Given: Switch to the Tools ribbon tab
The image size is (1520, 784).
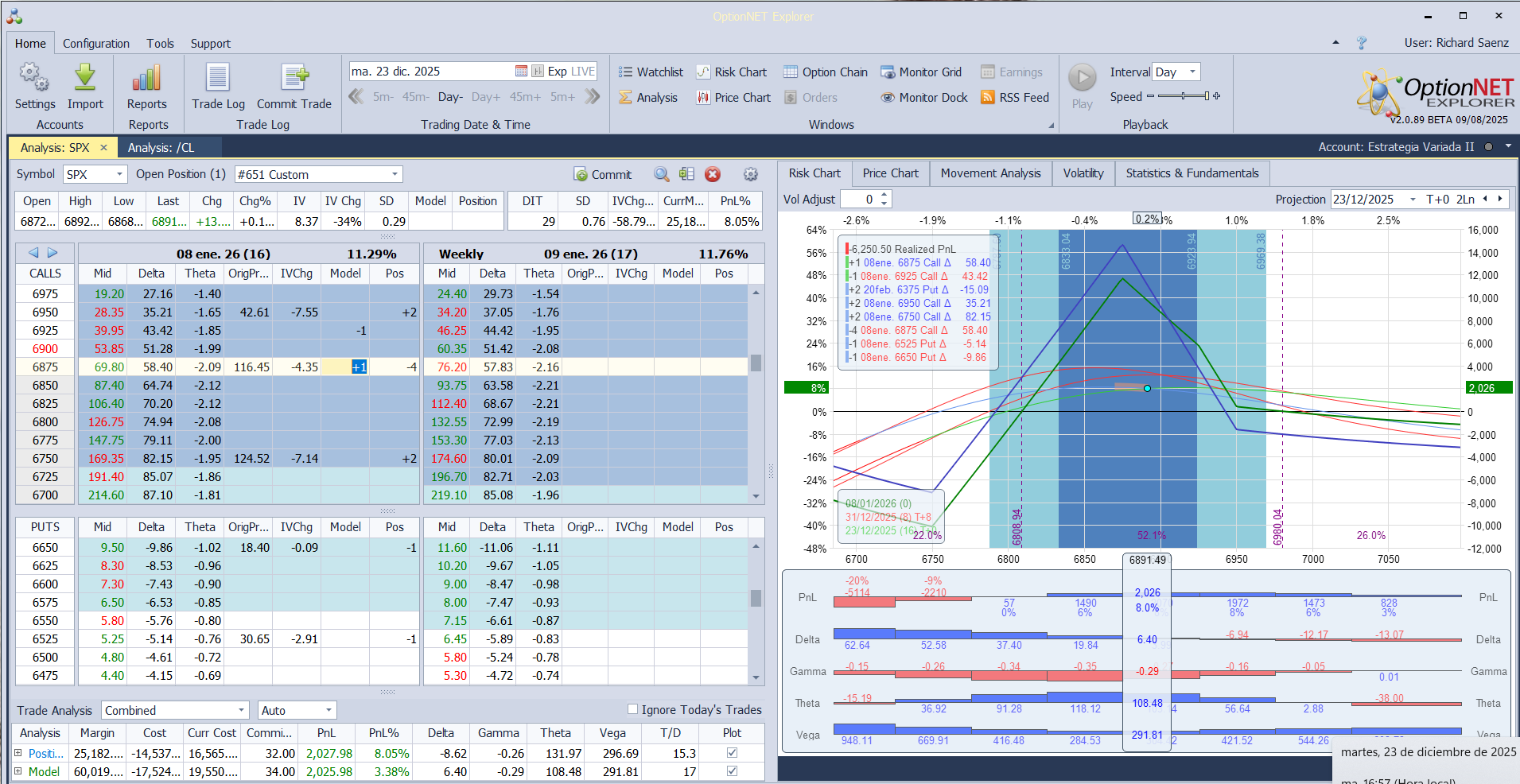Looking at the screenshot, I should (160, 44).
